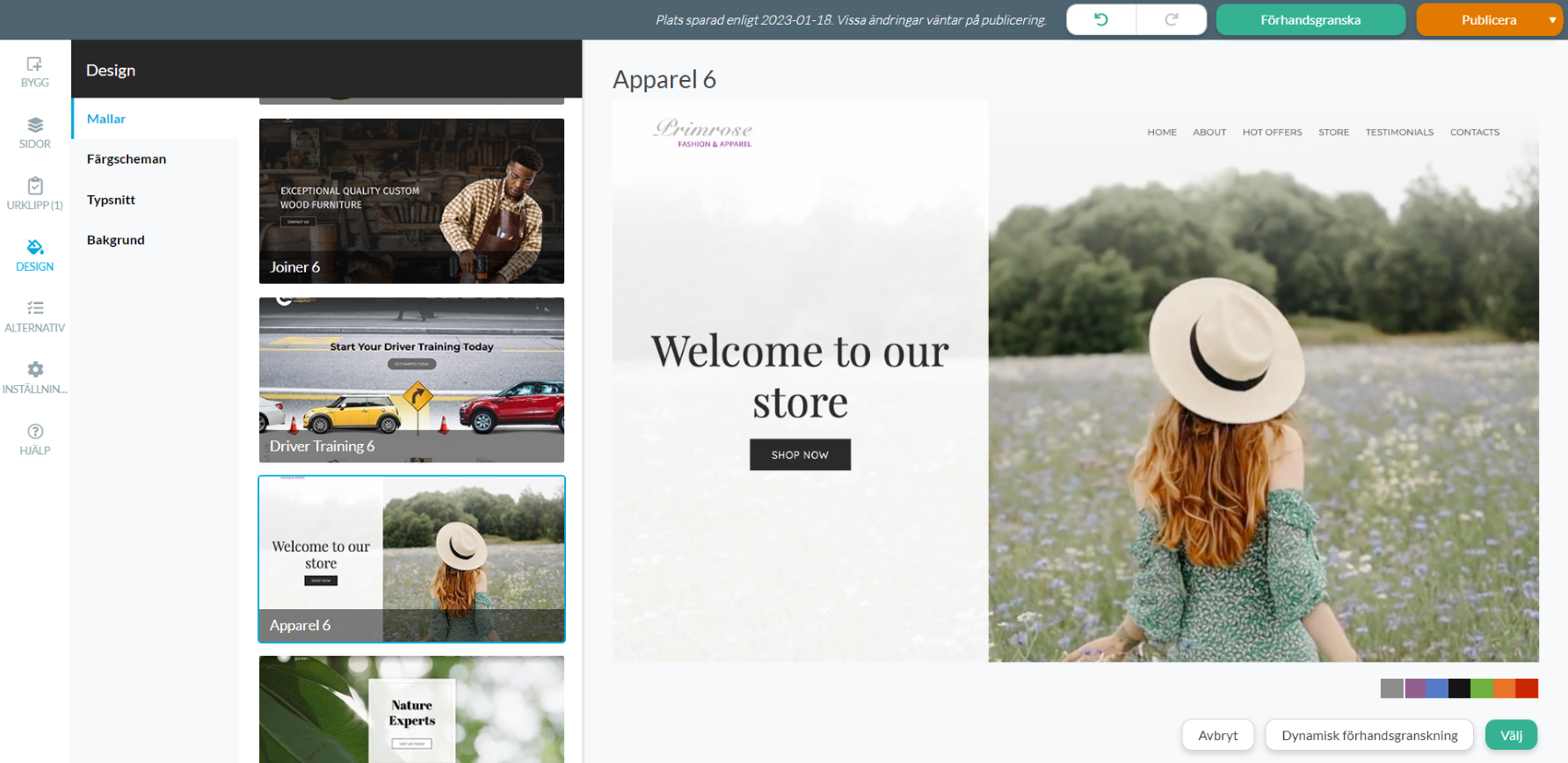Switch to the Färgscheman section

click(127, 159)
